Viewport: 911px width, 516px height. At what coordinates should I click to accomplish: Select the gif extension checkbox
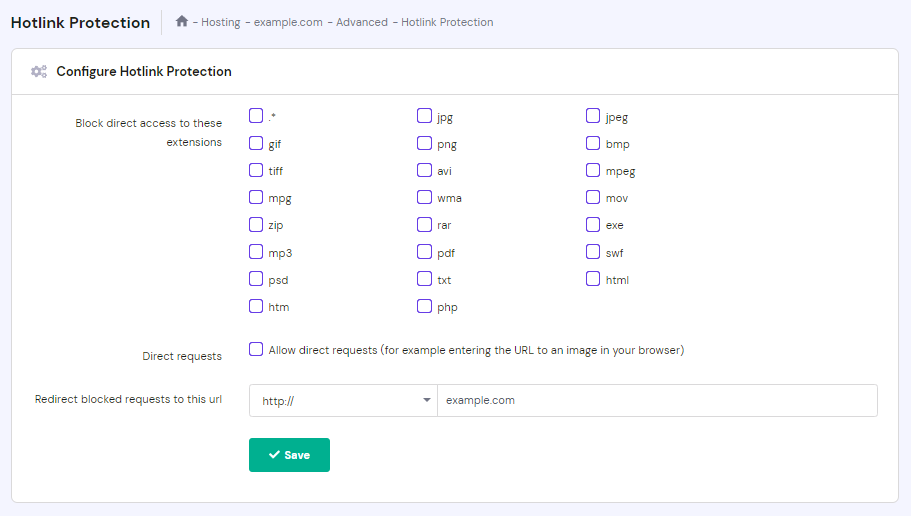coord(256,143)
